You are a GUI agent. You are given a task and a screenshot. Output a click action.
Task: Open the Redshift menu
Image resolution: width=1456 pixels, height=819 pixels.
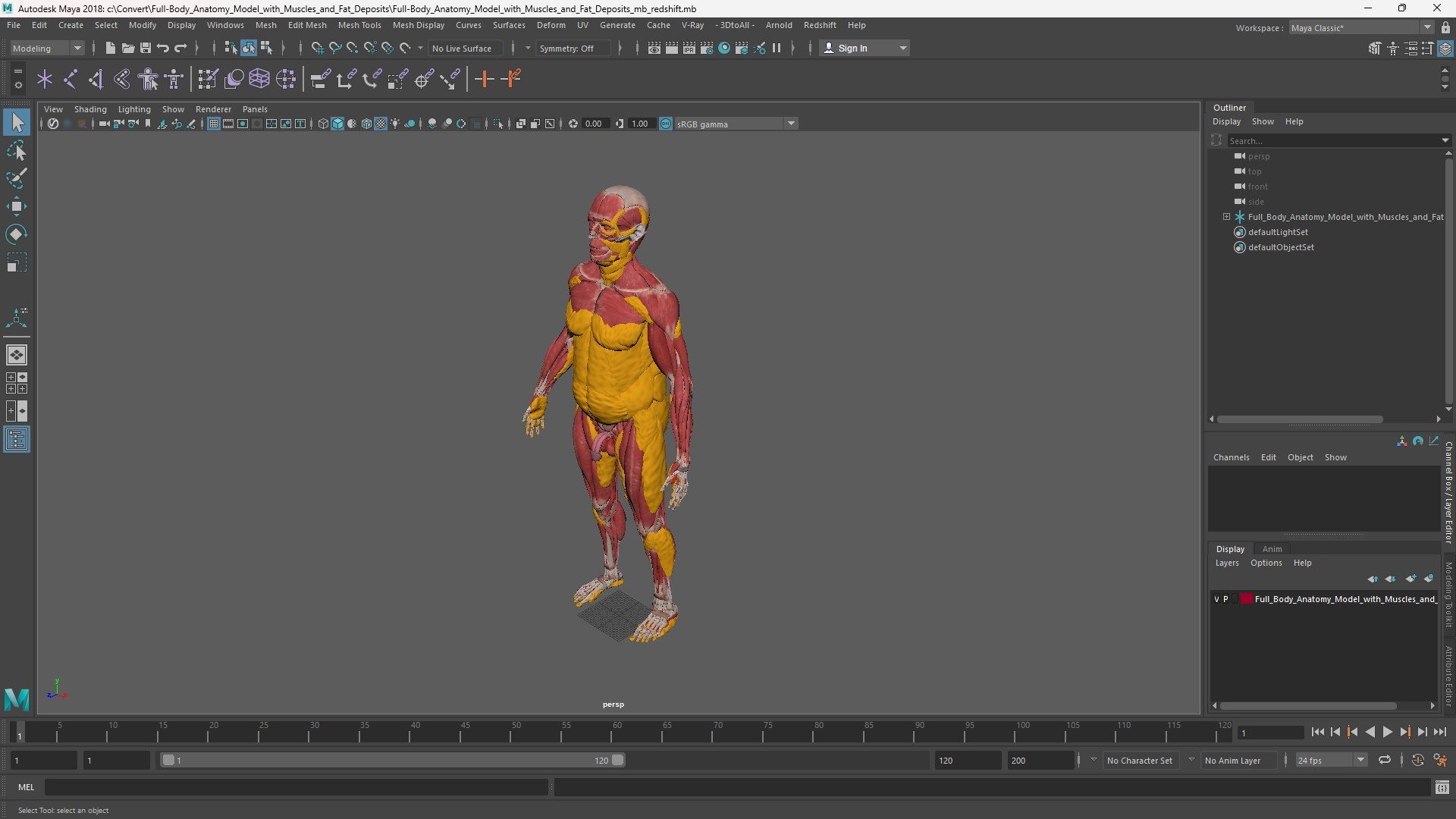click(x=820, y=25)
